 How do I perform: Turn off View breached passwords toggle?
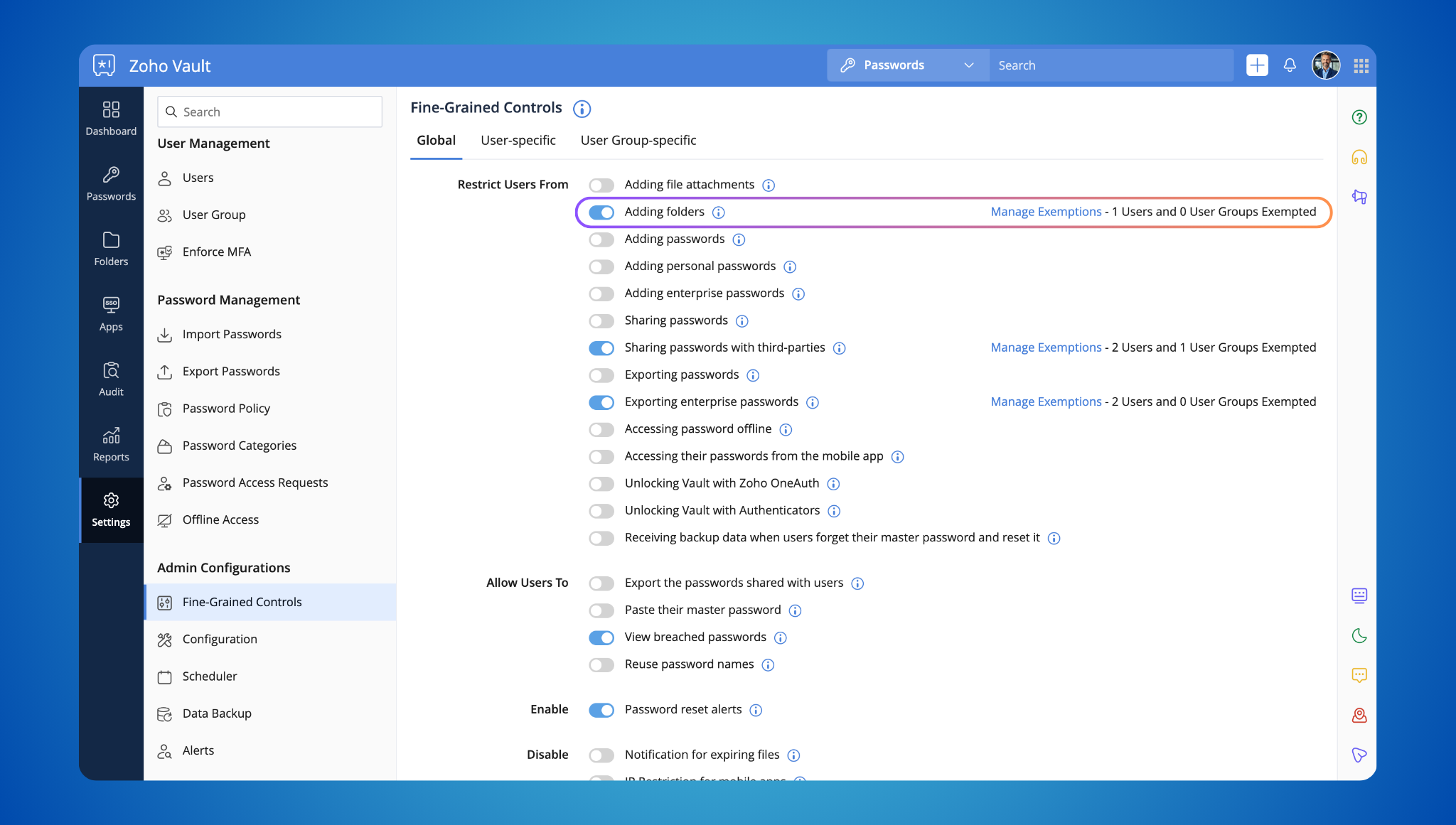(601, 637)
